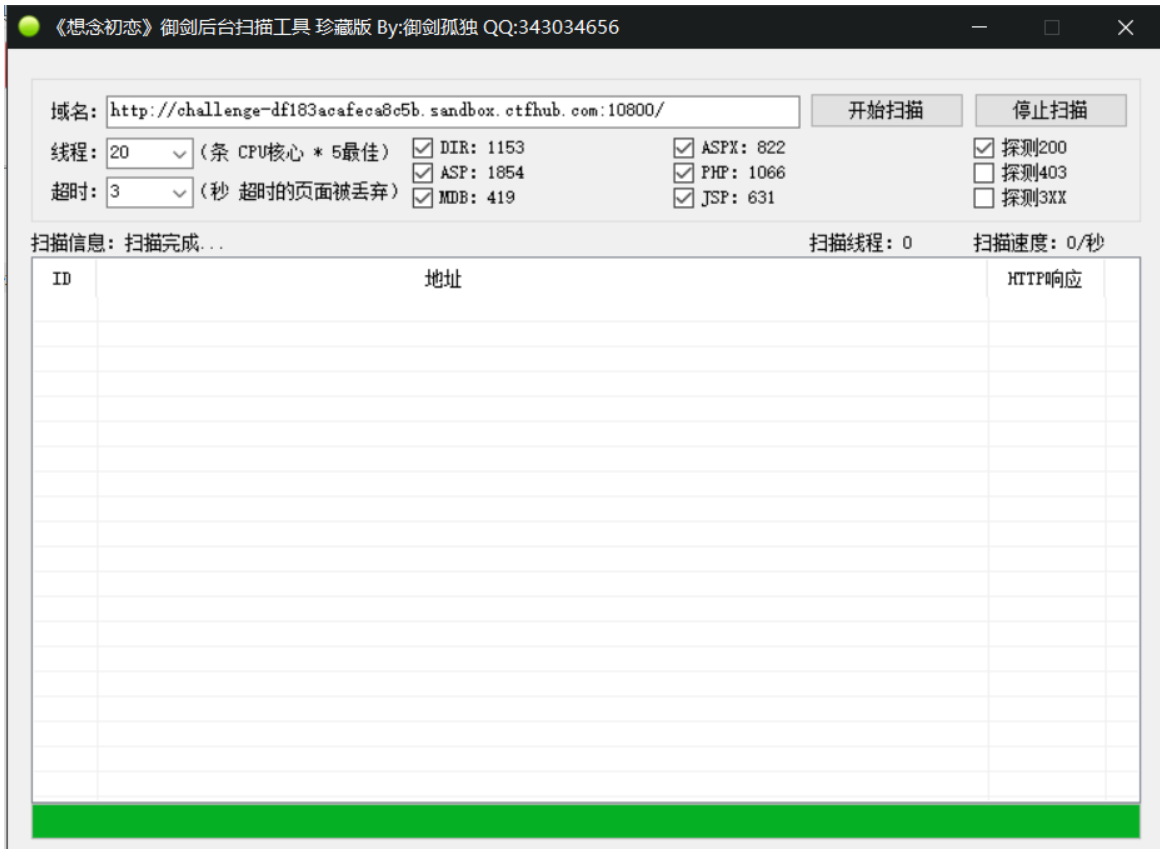Disable the ASPX: 822 checkbox
This screenshot has width=1160, height=856.
[x=684, y=148]
